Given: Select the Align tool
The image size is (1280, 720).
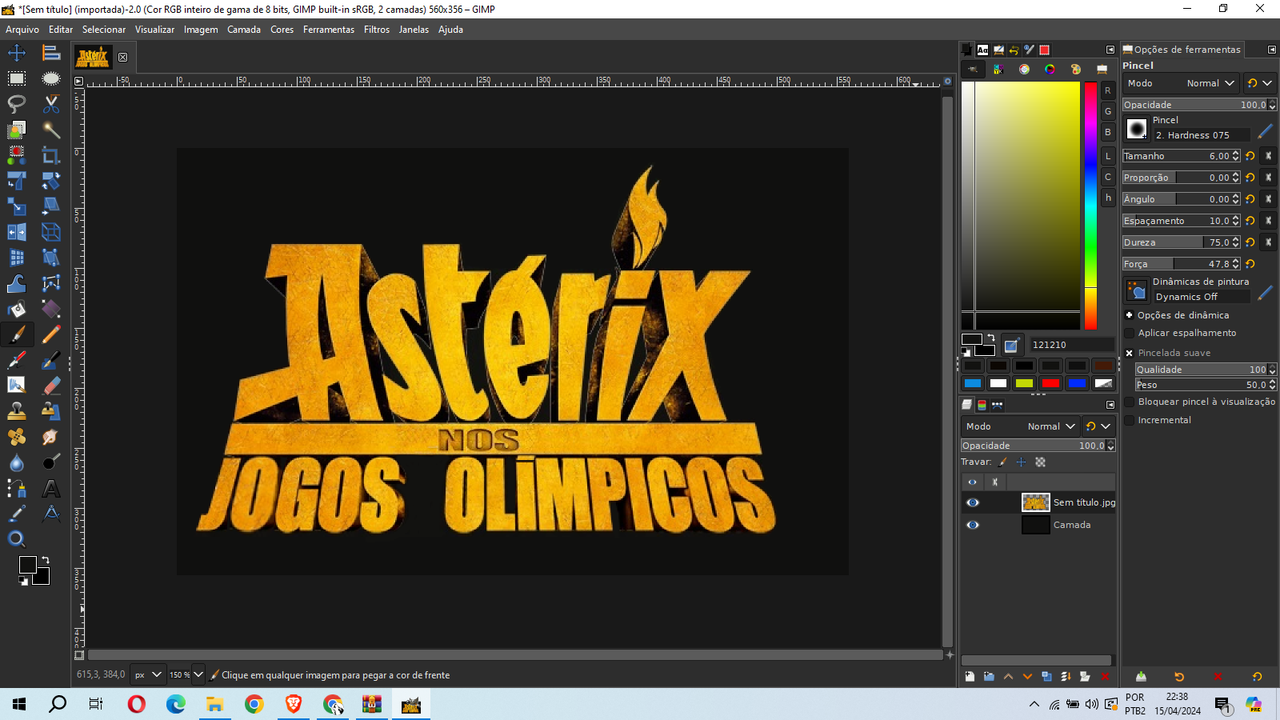Looking at the screenshot, I should click(51, 52).
